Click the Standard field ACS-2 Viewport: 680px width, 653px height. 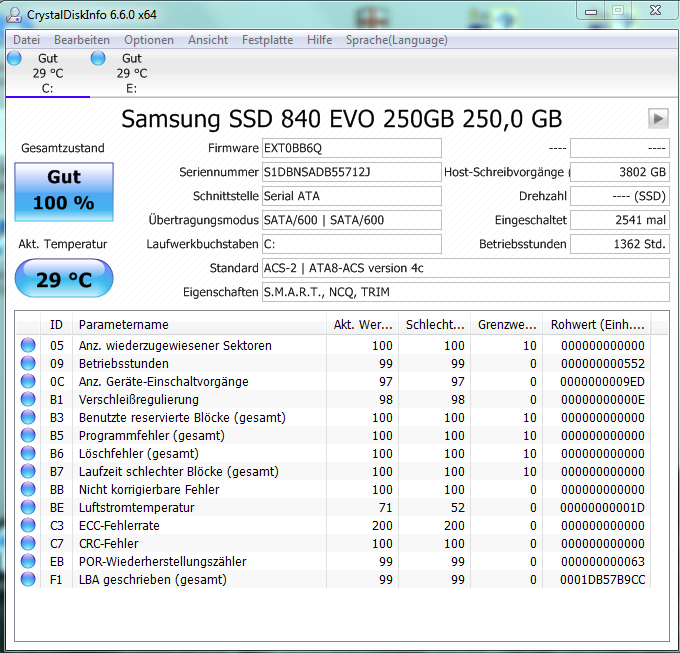coord(466,268)
